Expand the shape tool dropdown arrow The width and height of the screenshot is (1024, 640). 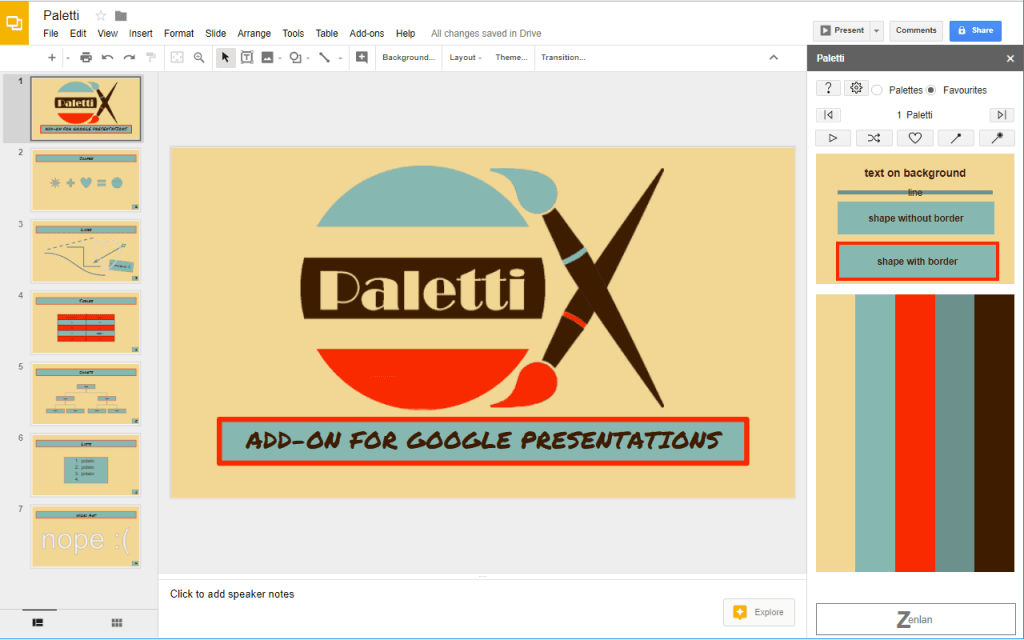coord(308,58)
